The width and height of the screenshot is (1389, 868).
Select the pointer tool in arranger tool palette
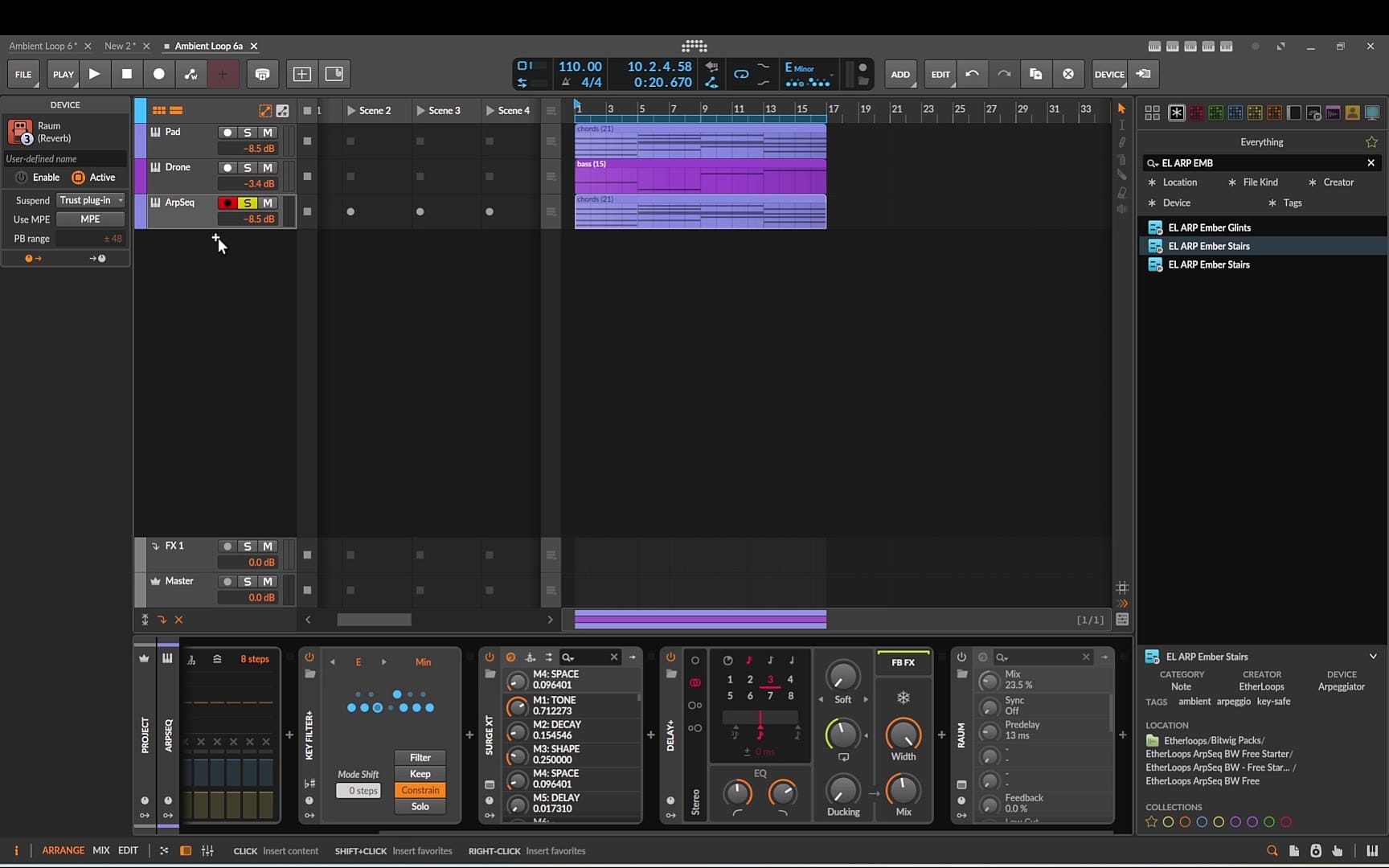1122,108
